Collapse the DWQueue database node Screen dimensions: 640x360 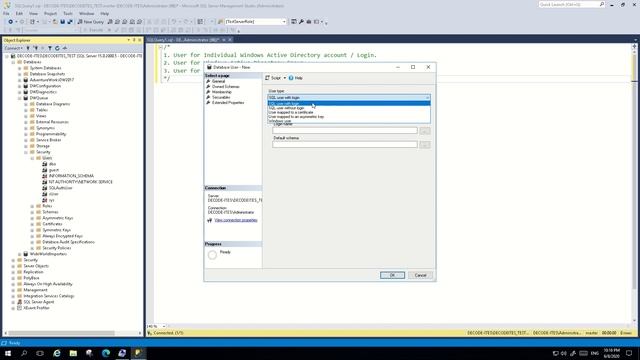pyautogui.click(x=20, y=98)
